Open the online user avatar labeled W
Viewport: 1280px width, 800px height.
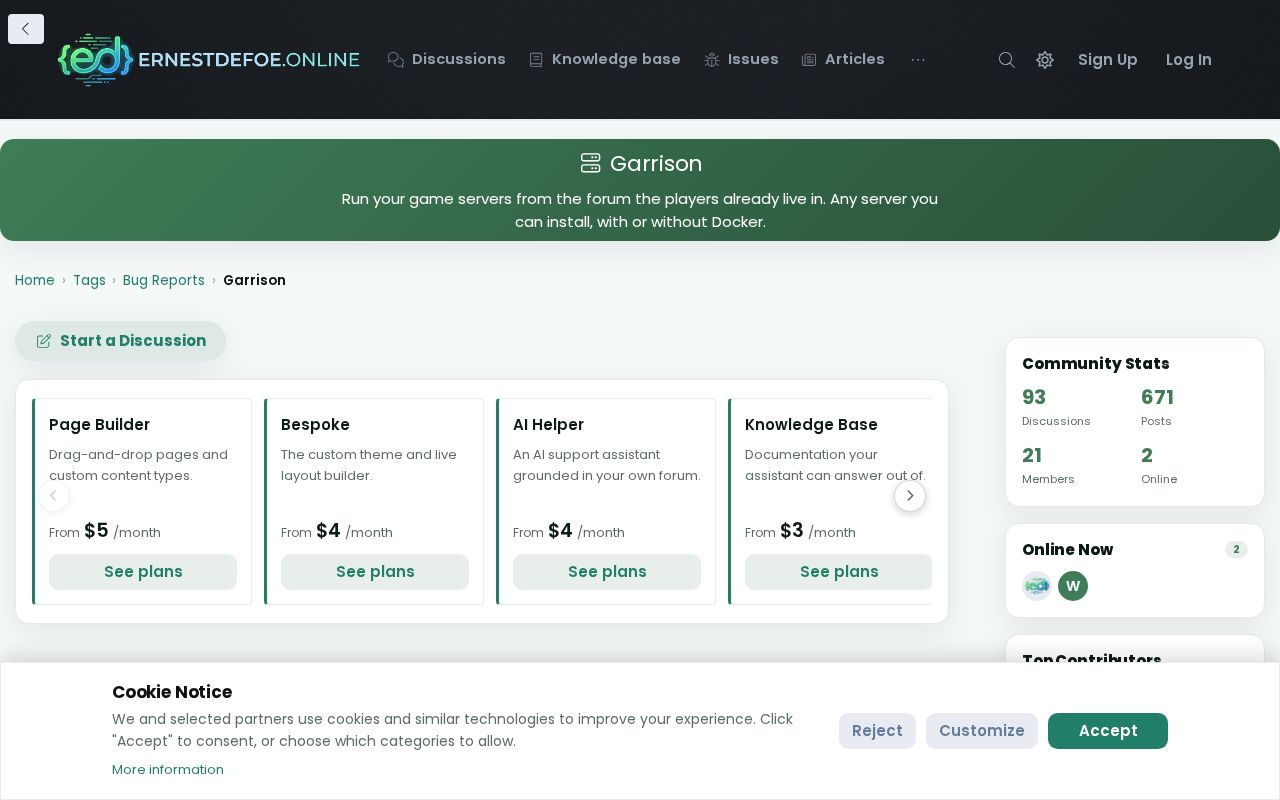tap(1073, 586)
